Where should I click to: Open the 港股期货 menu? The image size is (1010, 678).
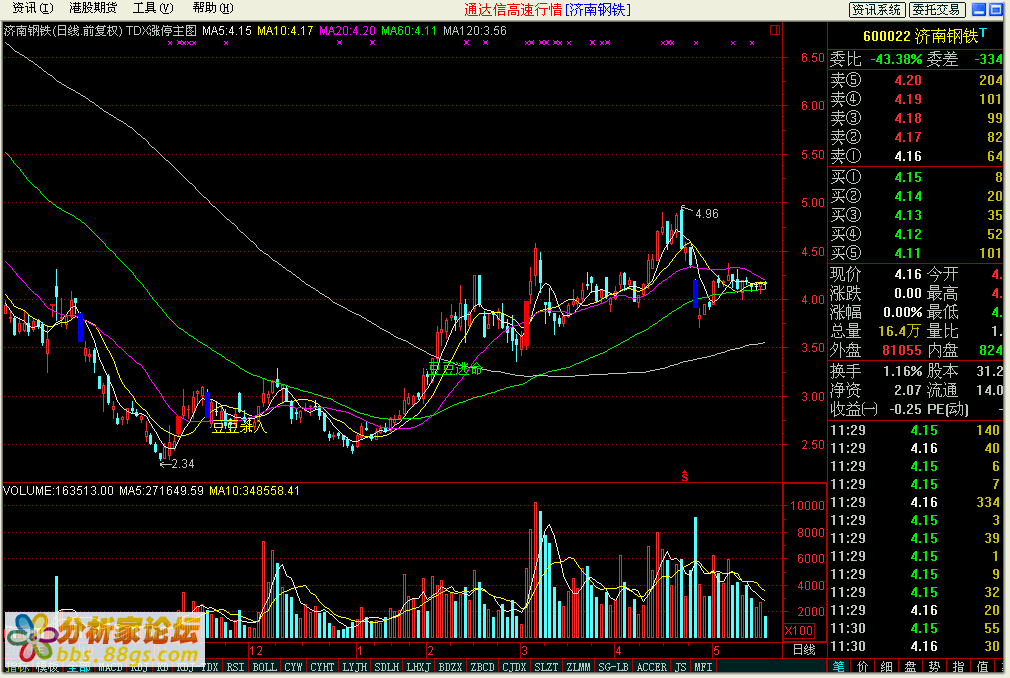93,8
